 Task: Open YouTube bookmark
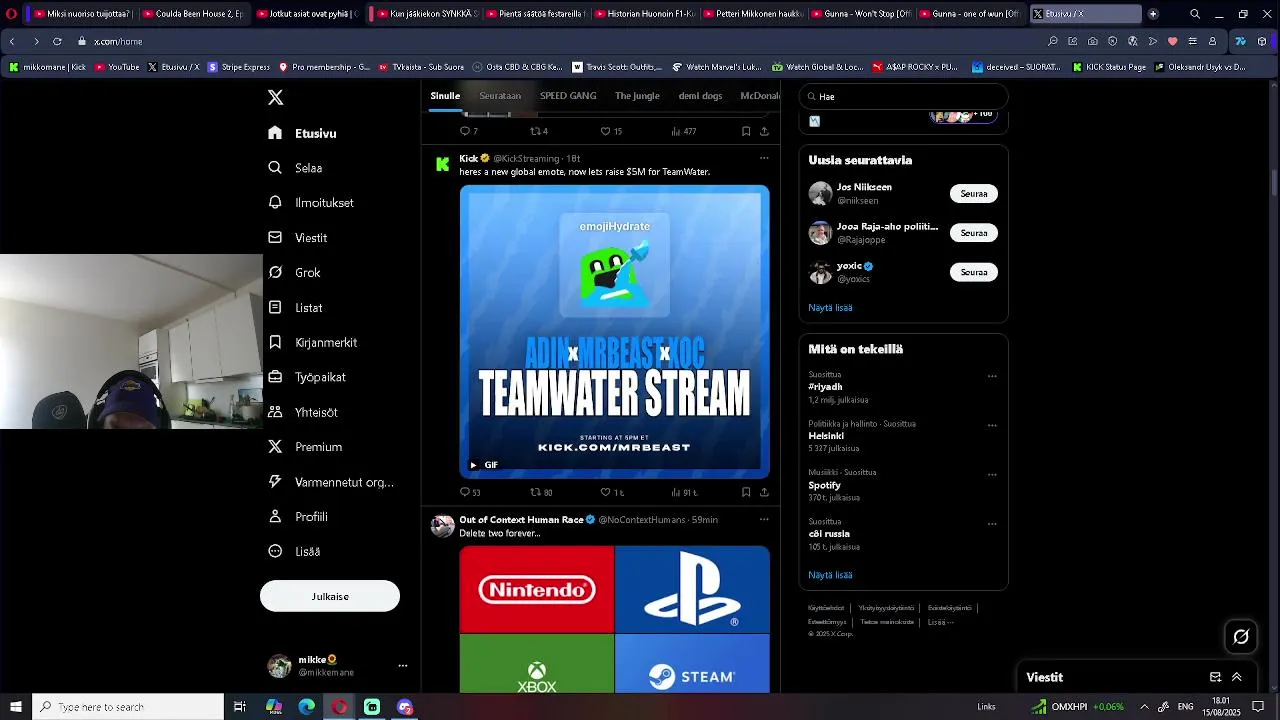pos(117,67)
